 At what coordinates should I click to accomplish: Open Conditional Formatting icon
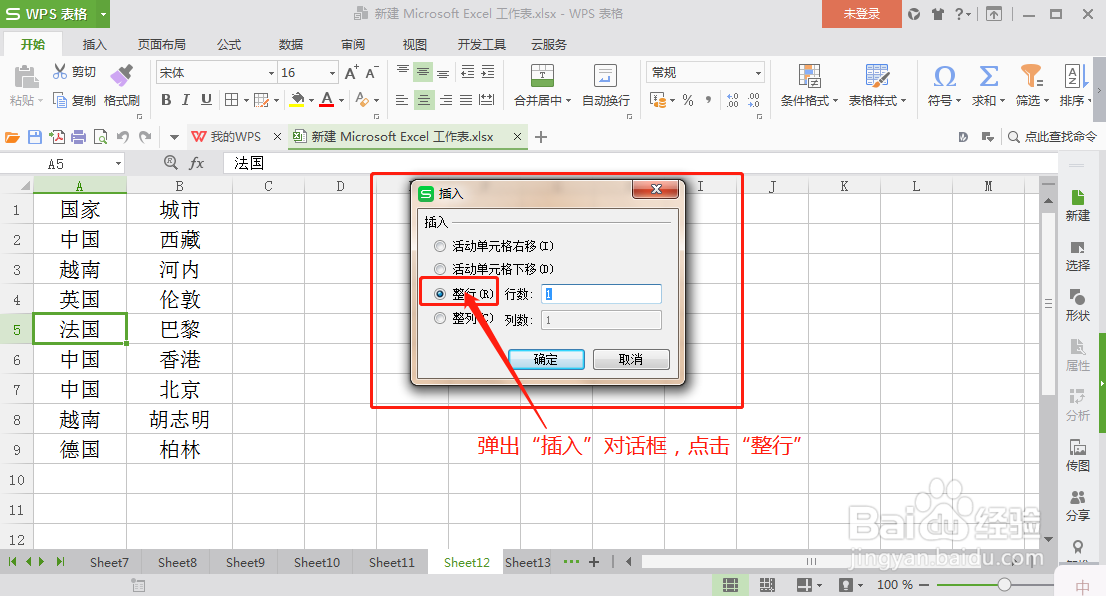(809, 75)
